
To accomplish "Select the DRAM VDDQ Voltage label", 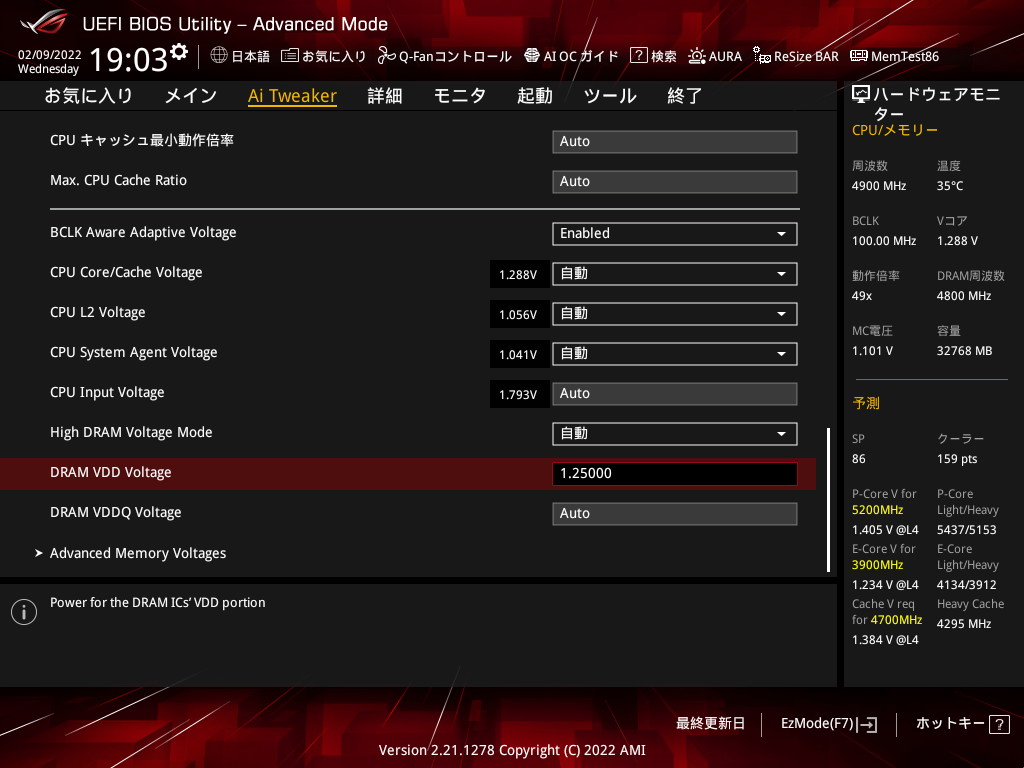I will tap(116, 513).
